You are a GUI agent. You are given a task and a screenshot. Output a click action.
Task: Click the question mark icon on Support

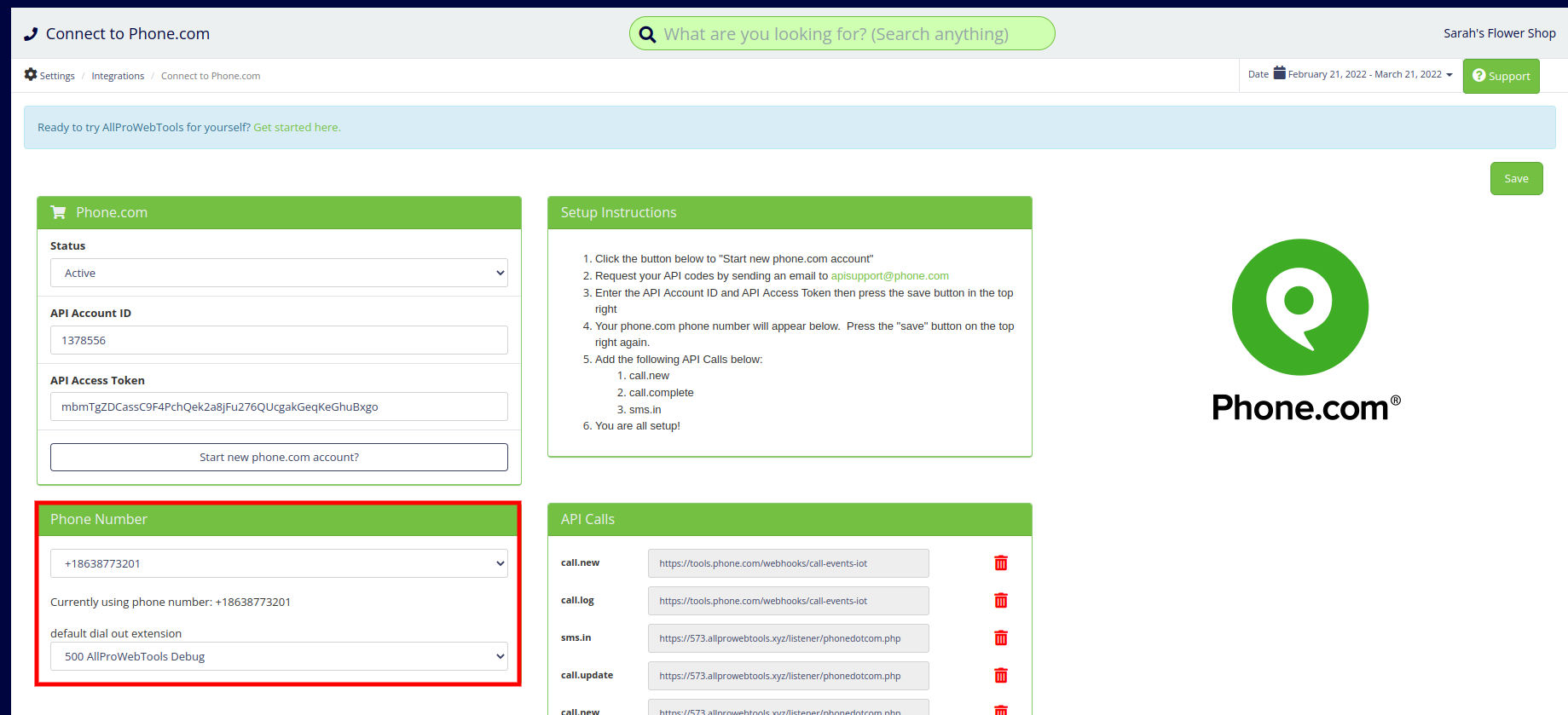click(x=1478, y=75)
